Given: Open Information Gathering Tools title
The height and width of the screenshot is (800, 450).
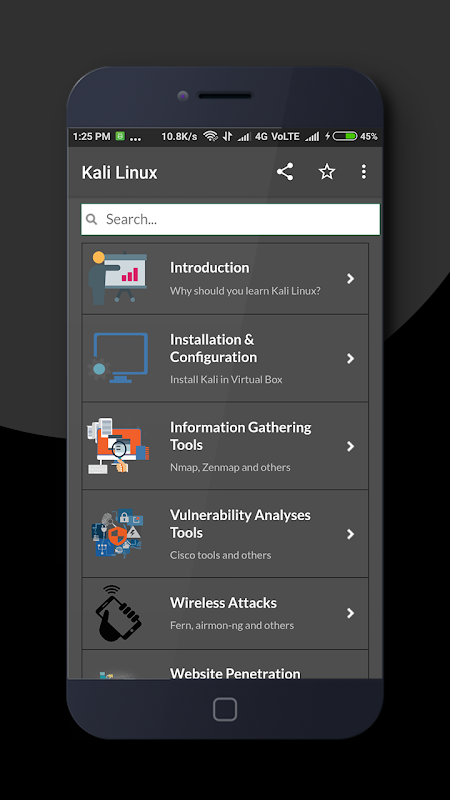Looking at the screenshot, I should (x=240, y=436).
